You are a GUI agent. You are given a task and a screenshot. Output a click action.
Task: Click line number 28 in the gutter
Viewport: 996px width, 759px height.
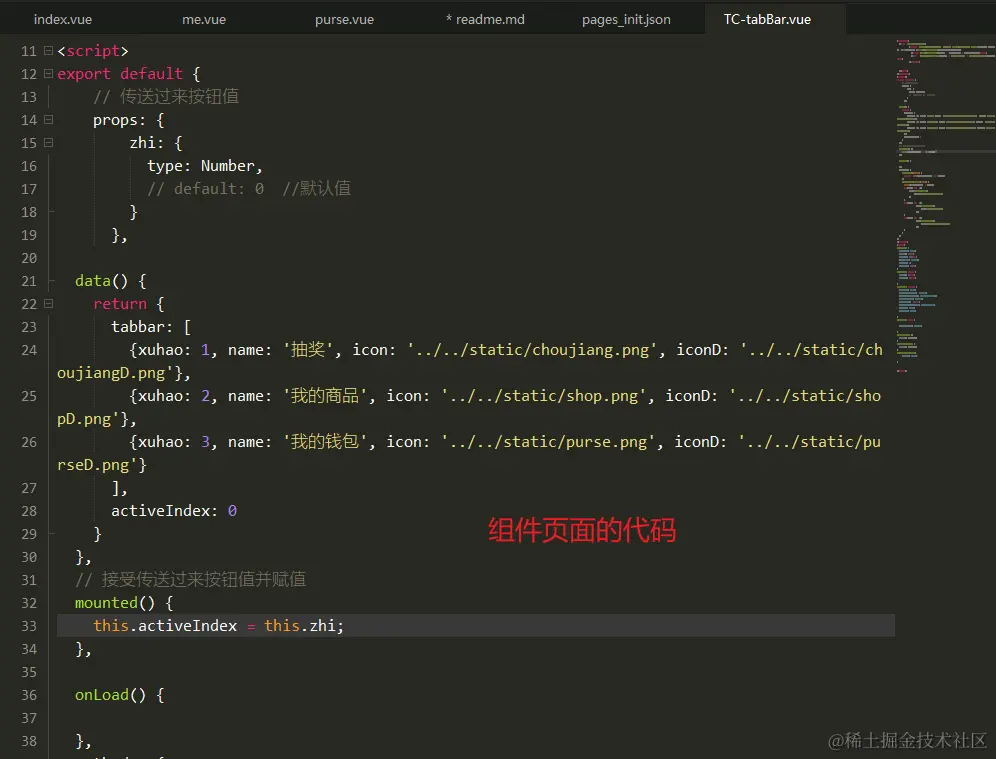click(29, 511)
